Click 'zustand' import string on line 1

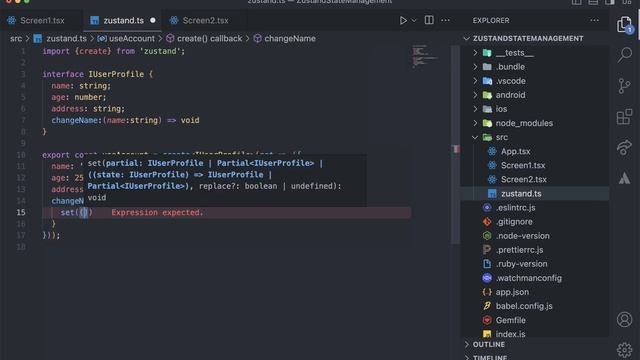click(160, 51)
